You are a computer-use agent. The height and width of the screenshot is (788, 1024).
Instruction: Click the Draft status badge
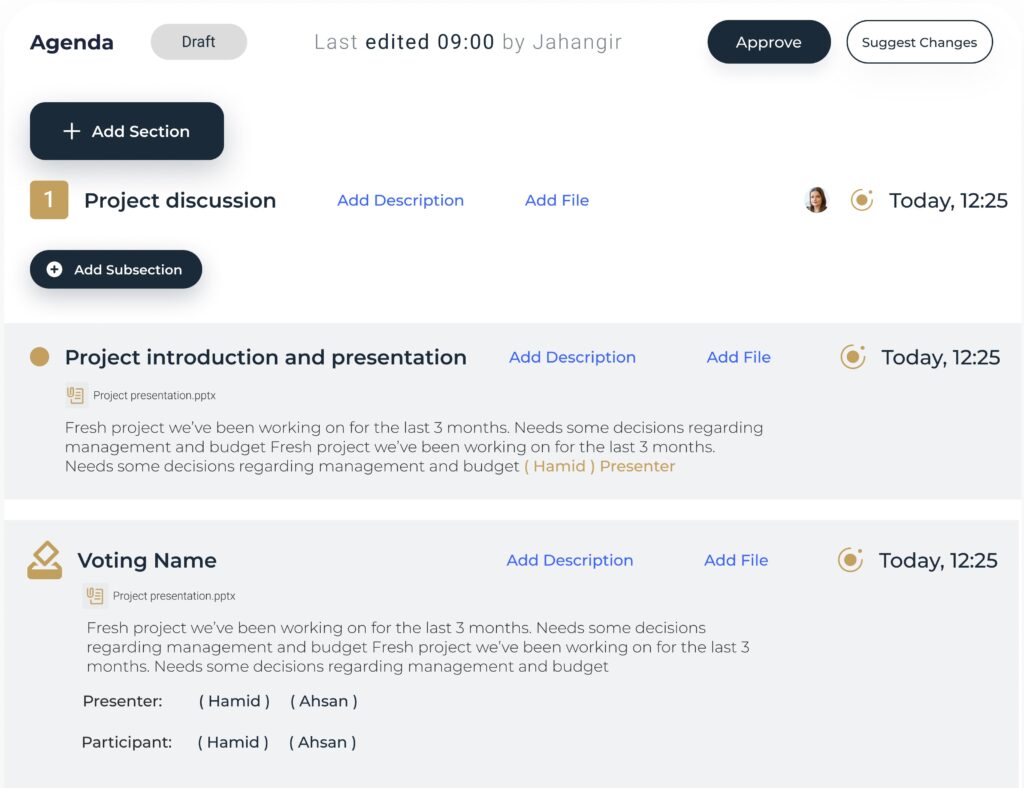pos(198,42)
